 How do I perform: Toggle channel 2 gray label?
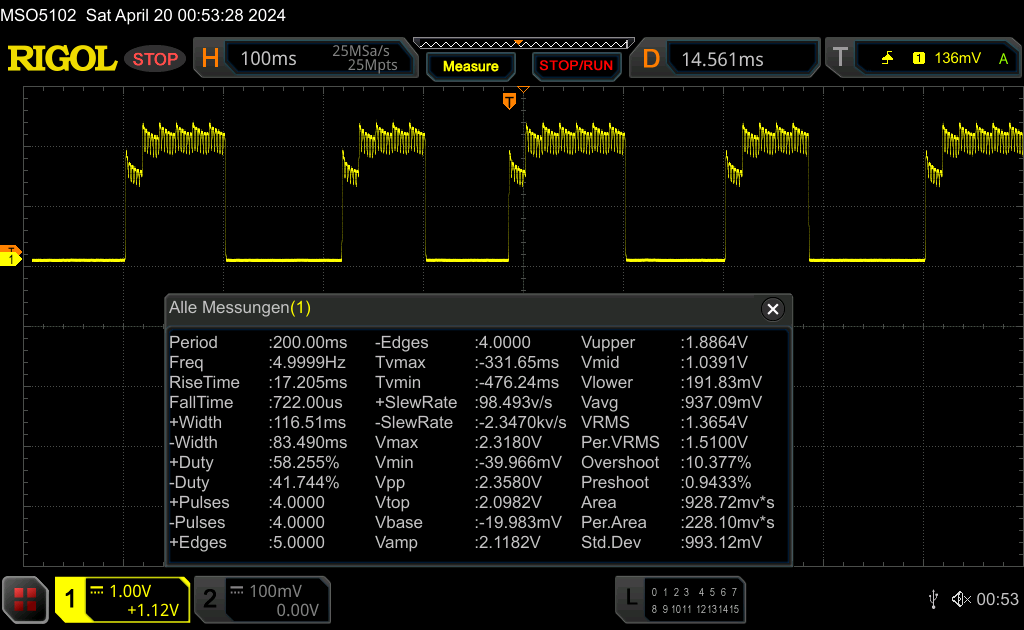pyautogui.click(x=210, y=599)
